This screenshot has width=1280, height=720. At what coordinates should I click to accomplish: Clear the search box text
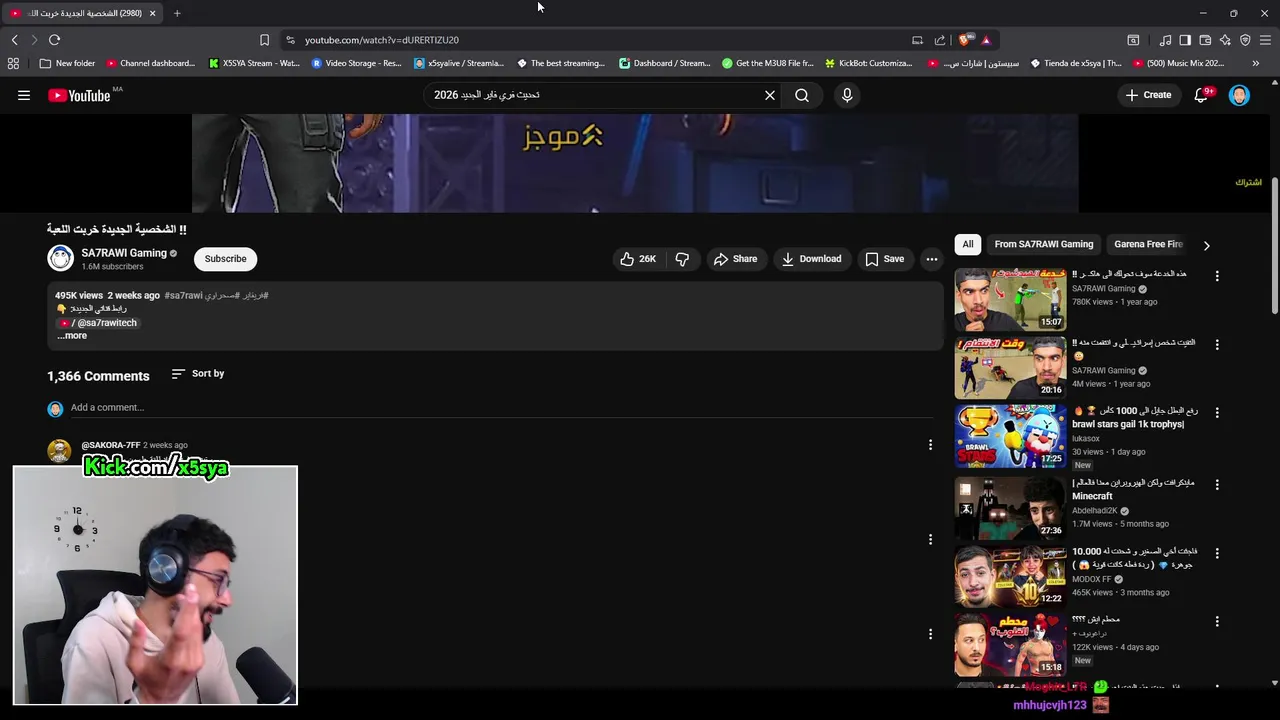tap(770, 95)
